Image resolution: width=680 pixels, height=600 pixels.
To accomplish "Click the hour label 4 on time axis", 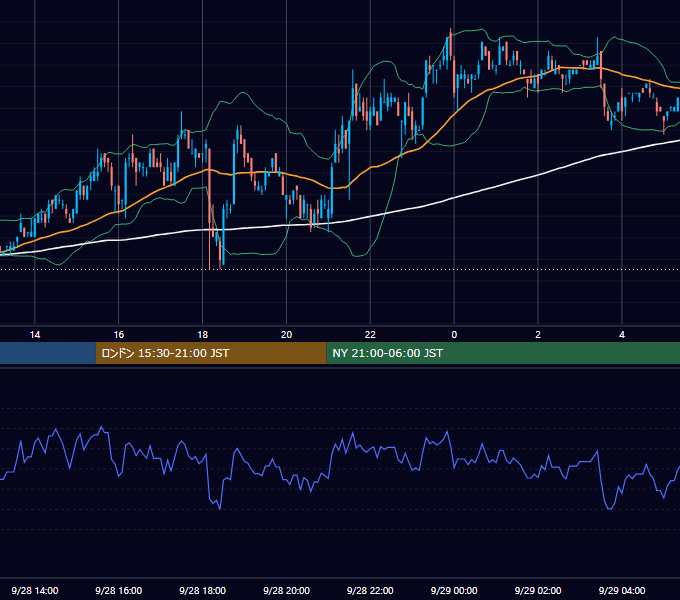I will coord(622,335).
